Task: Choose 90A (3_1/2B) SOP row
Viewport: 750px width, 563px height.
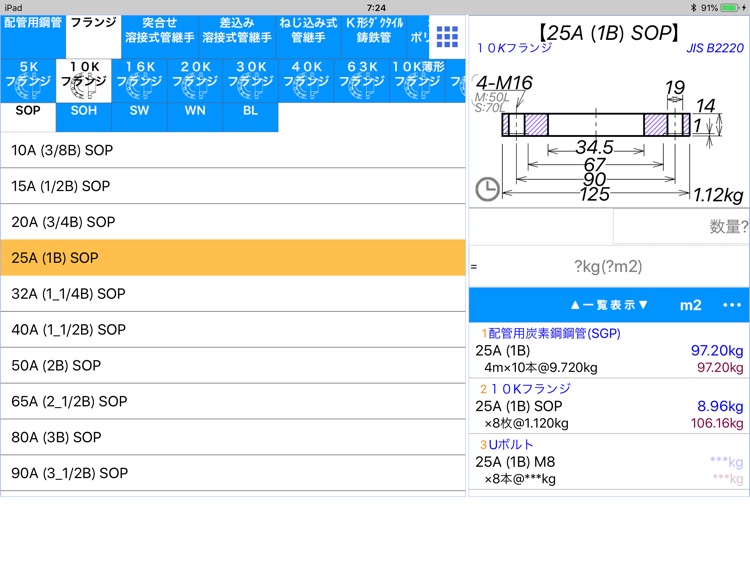Action: pyautogui.click(x=233, y=473)
